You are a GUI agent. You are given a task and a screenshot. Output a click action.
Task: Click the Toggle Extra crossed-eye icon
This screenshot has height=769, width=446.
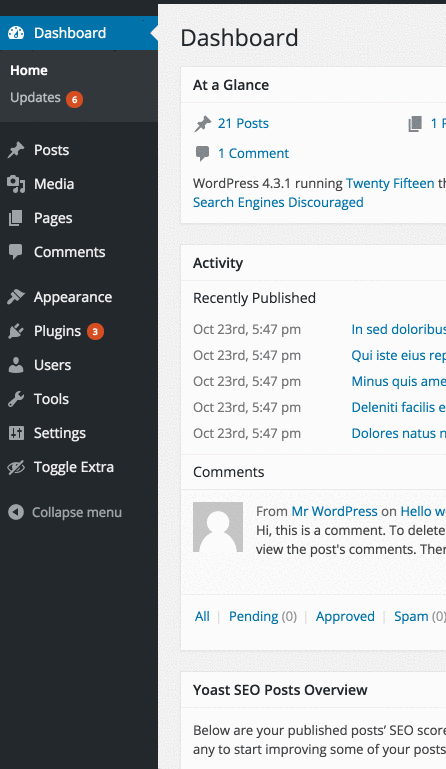(16, 467)
